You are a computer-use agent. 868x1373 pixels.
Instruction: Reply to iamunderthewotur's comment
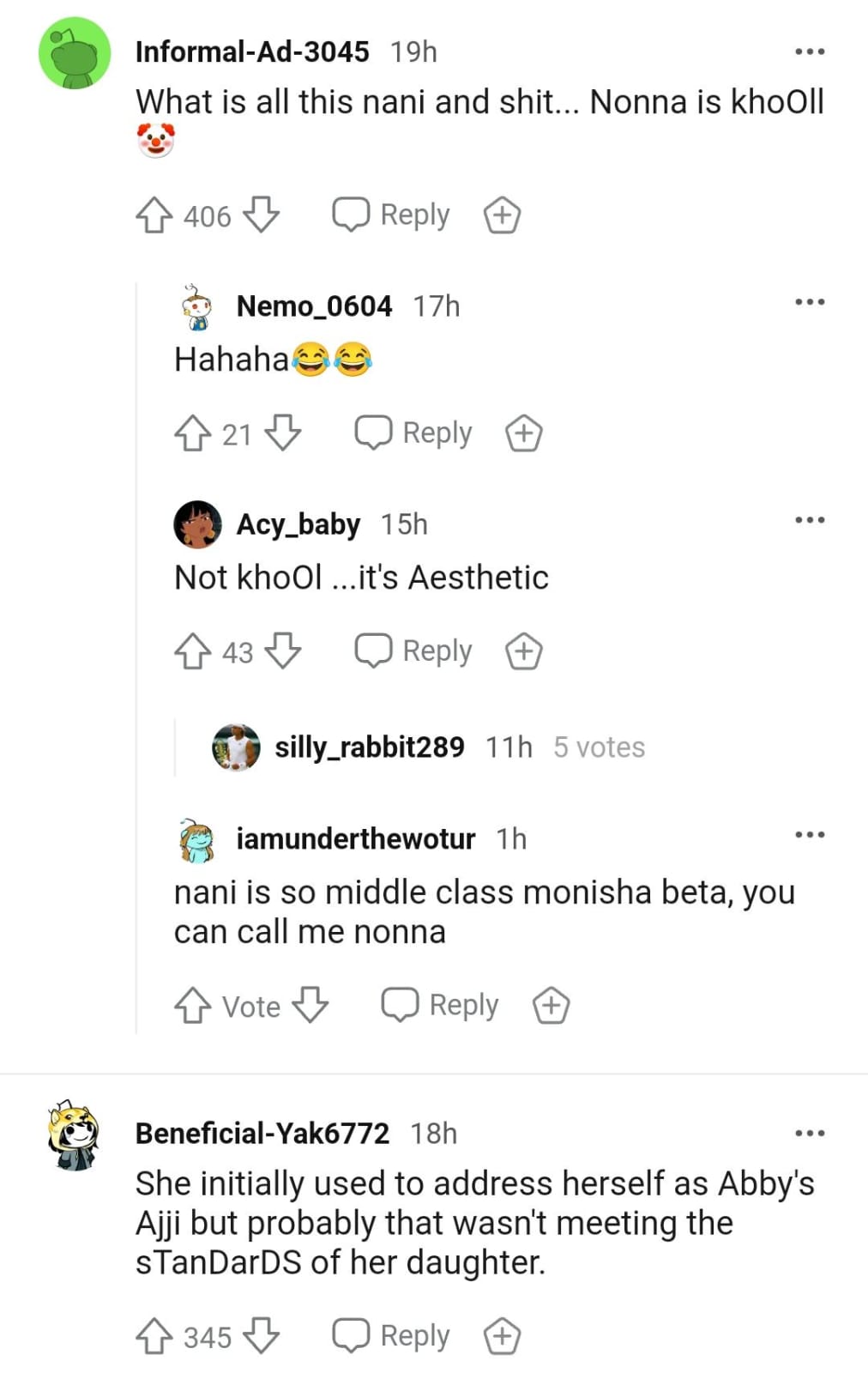[x=441, y=1005]
